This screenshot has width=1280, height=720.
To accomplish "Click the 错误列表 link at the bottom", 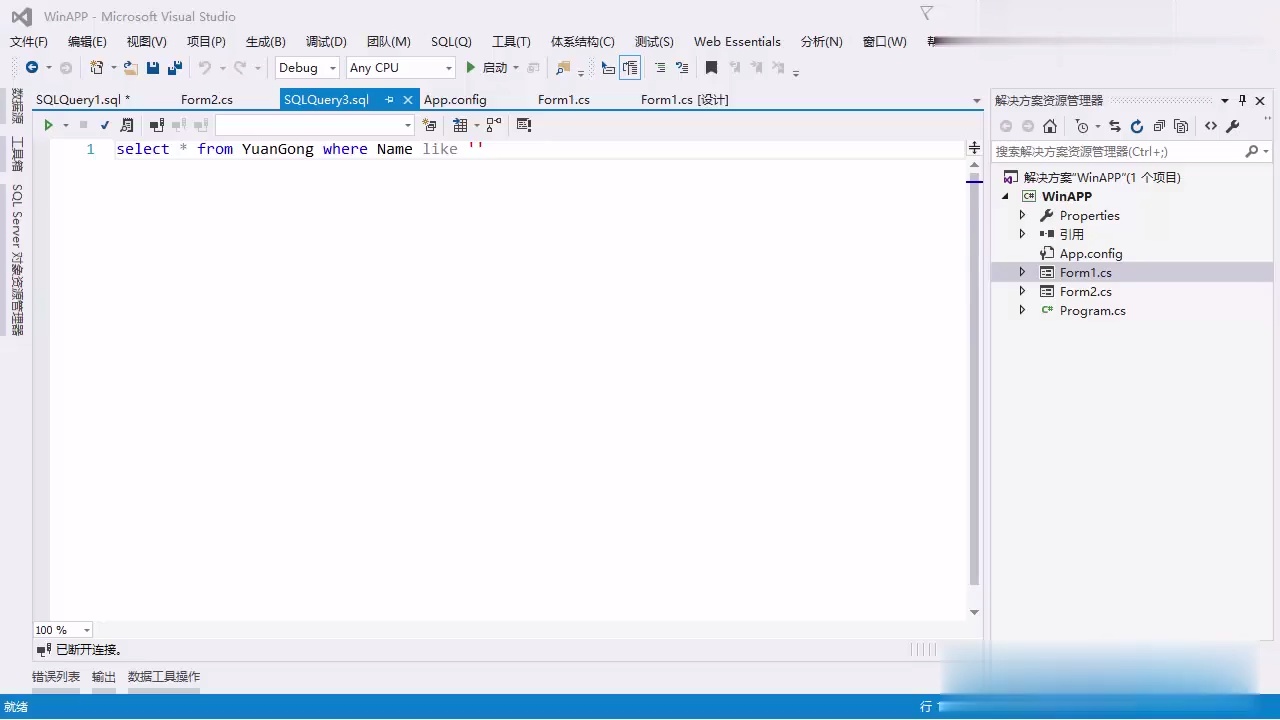I will tap(55, 676).
